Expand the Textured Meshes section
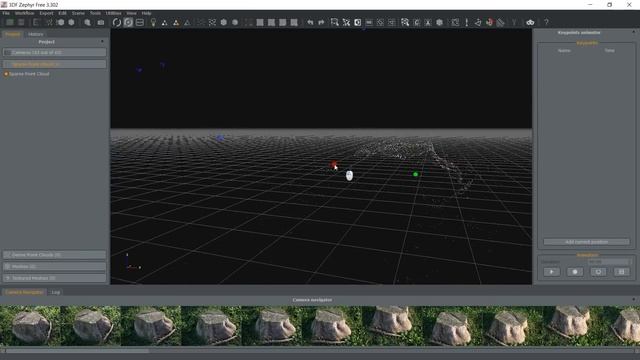 55,278
